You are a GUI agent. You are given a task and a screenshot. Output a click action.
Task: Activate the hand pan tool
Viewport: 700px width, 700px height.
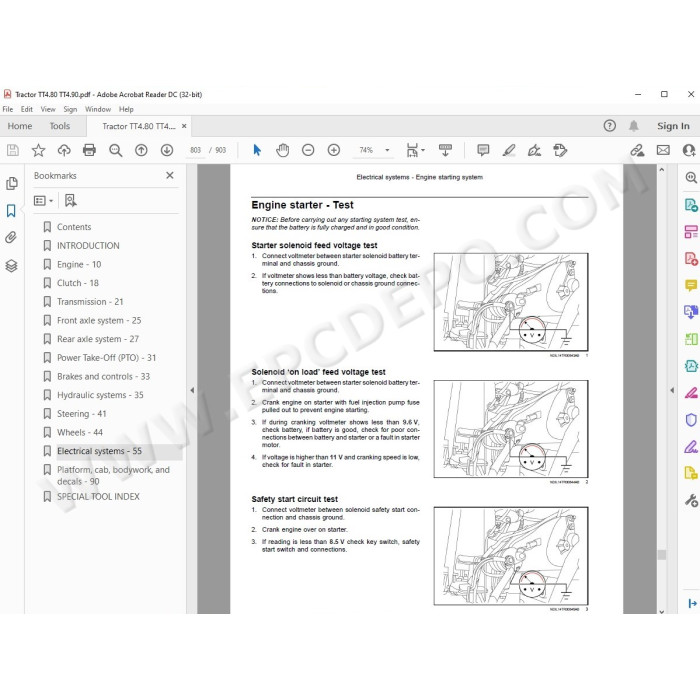282,150
